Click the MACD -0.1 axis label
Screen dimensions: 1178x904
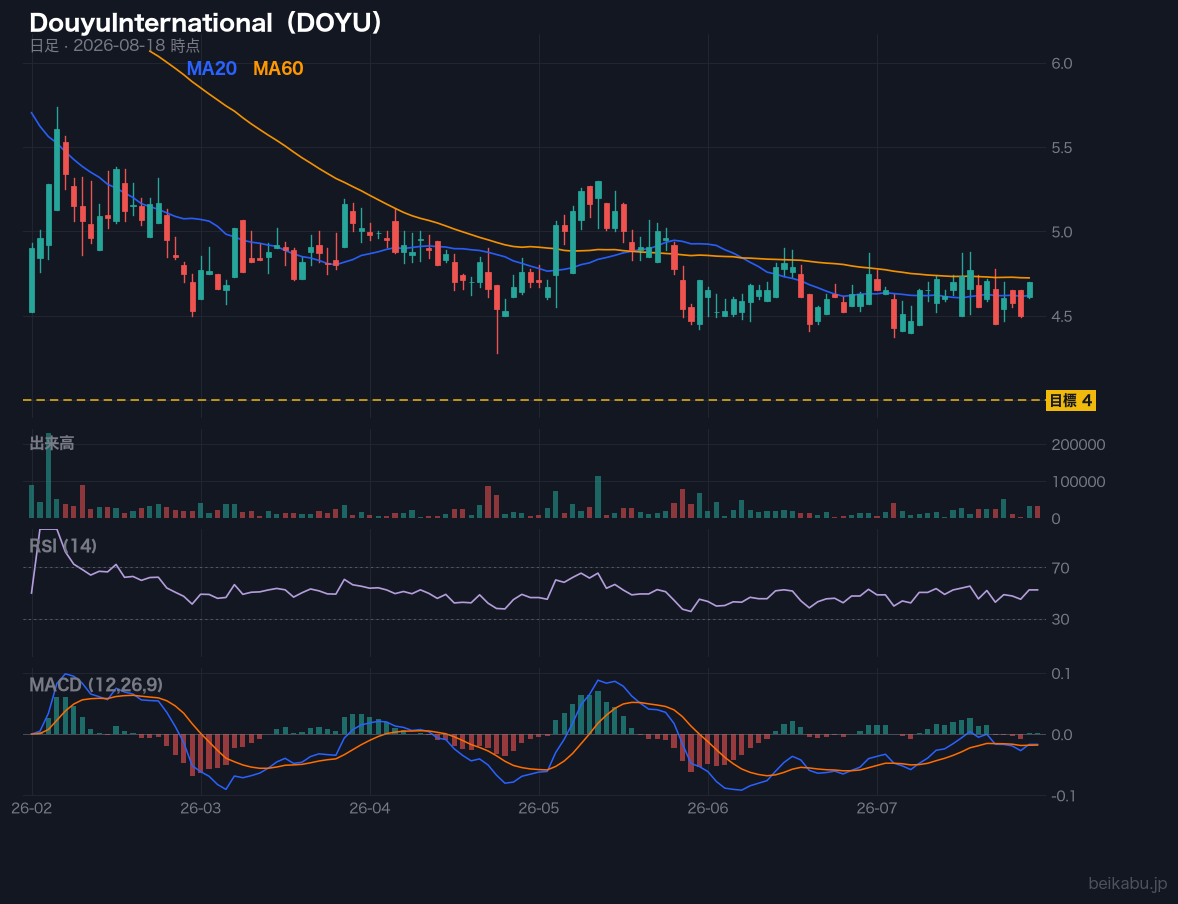[x=1065, y=796]
